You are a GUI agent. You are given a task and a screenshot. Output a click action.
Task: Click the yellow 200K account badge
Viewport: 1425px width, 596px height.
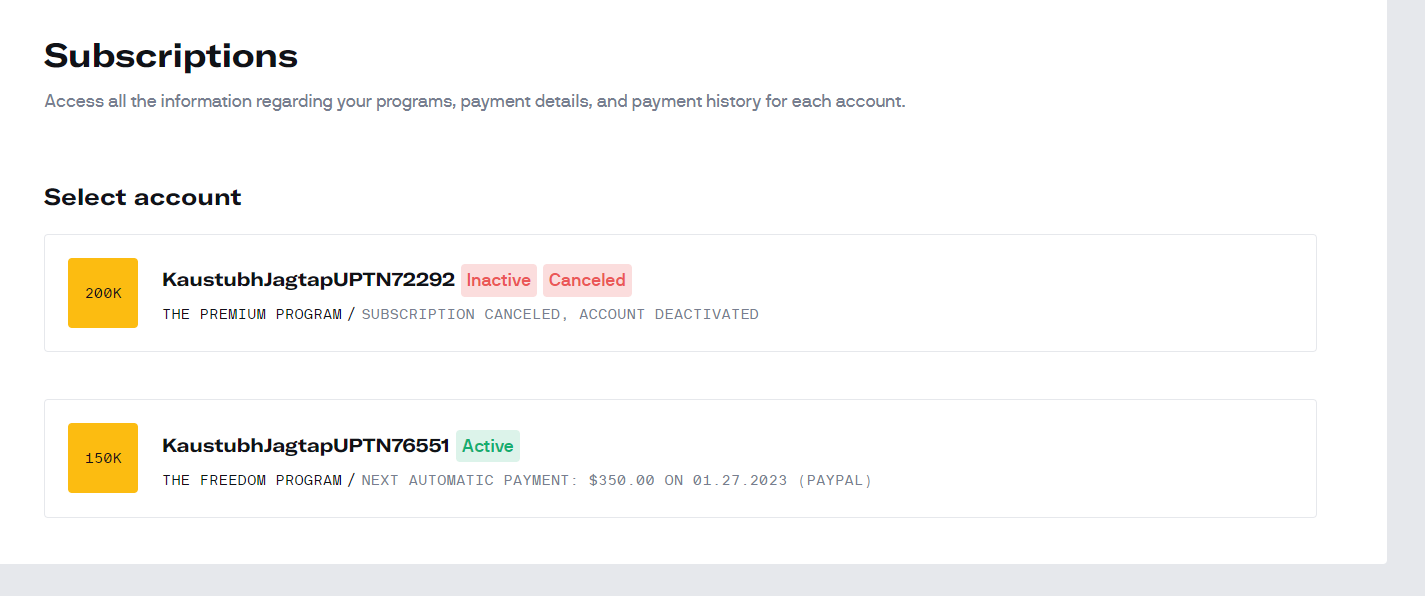pyautogui.click(x=103, y=293)
